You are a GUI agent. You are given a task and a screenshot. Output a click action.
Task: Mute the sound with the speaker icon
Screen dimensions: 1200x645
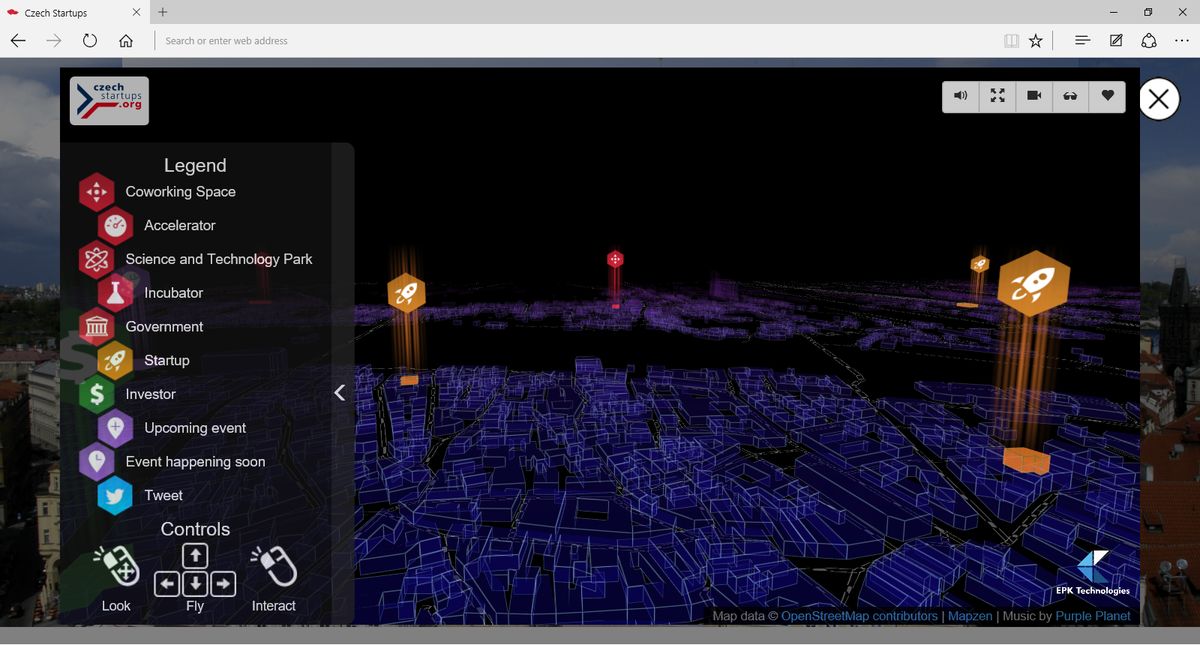960,96
